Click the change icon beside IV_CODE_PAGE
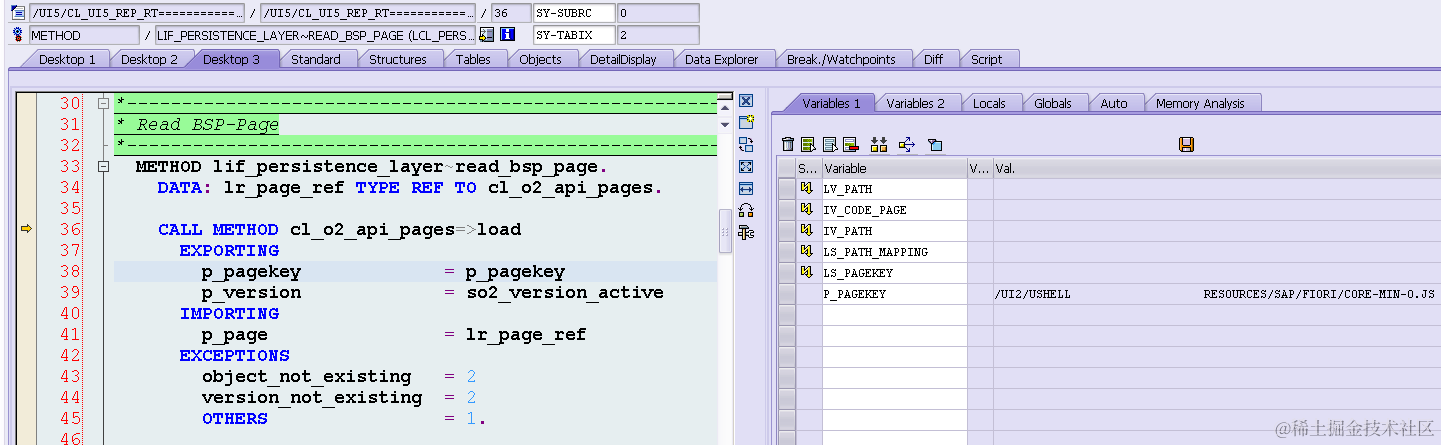The height and width of the screenshot is (445, 1441). (806, 209)
